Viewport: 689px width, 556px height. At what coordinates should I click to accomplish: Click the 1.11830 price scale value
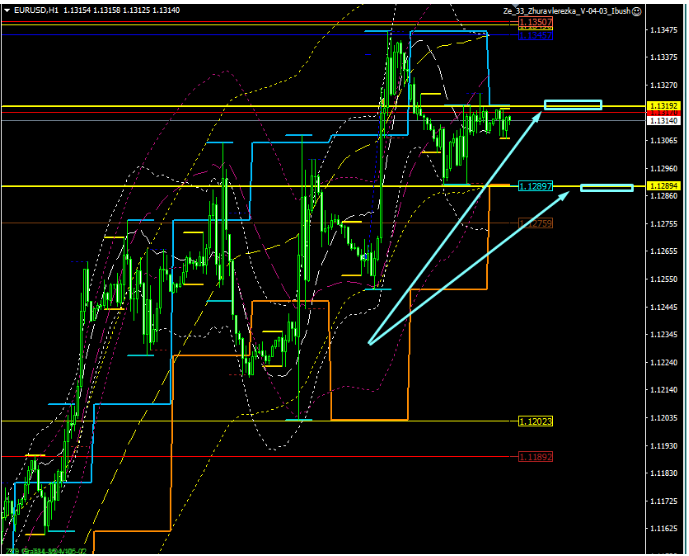click(664, 473)
